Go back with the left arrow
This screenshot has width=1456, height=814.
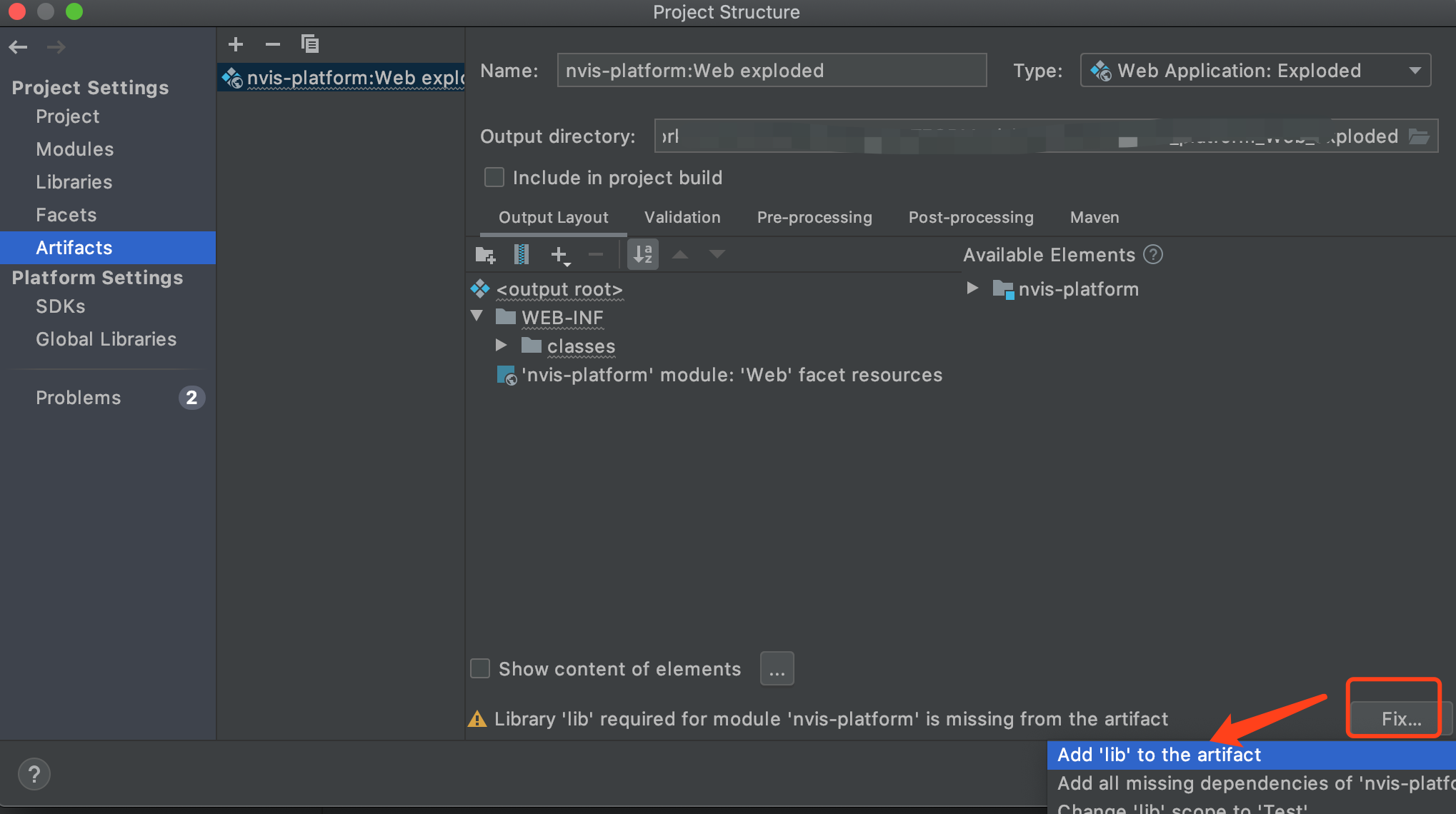[x=19, y=47]
